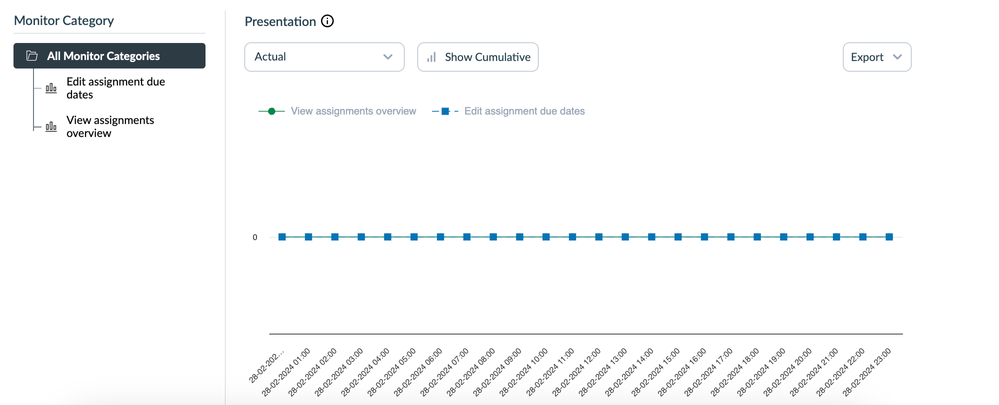The image size is (999, 405).
Task: Click the folder icon beside All Monitor Categories
Action: (x=32, y=56)
